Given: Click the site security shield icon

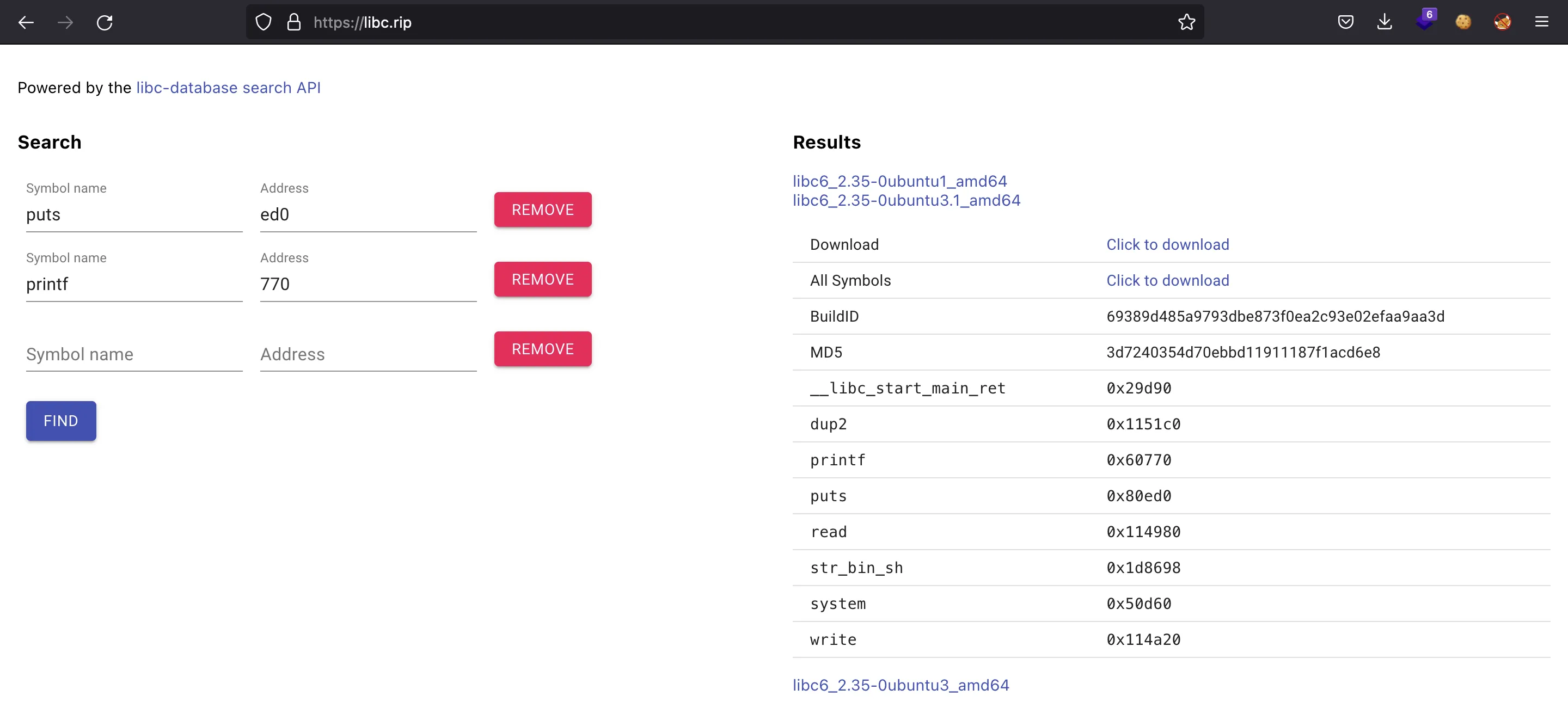Looking at the screenshot, I should [264, 22].
